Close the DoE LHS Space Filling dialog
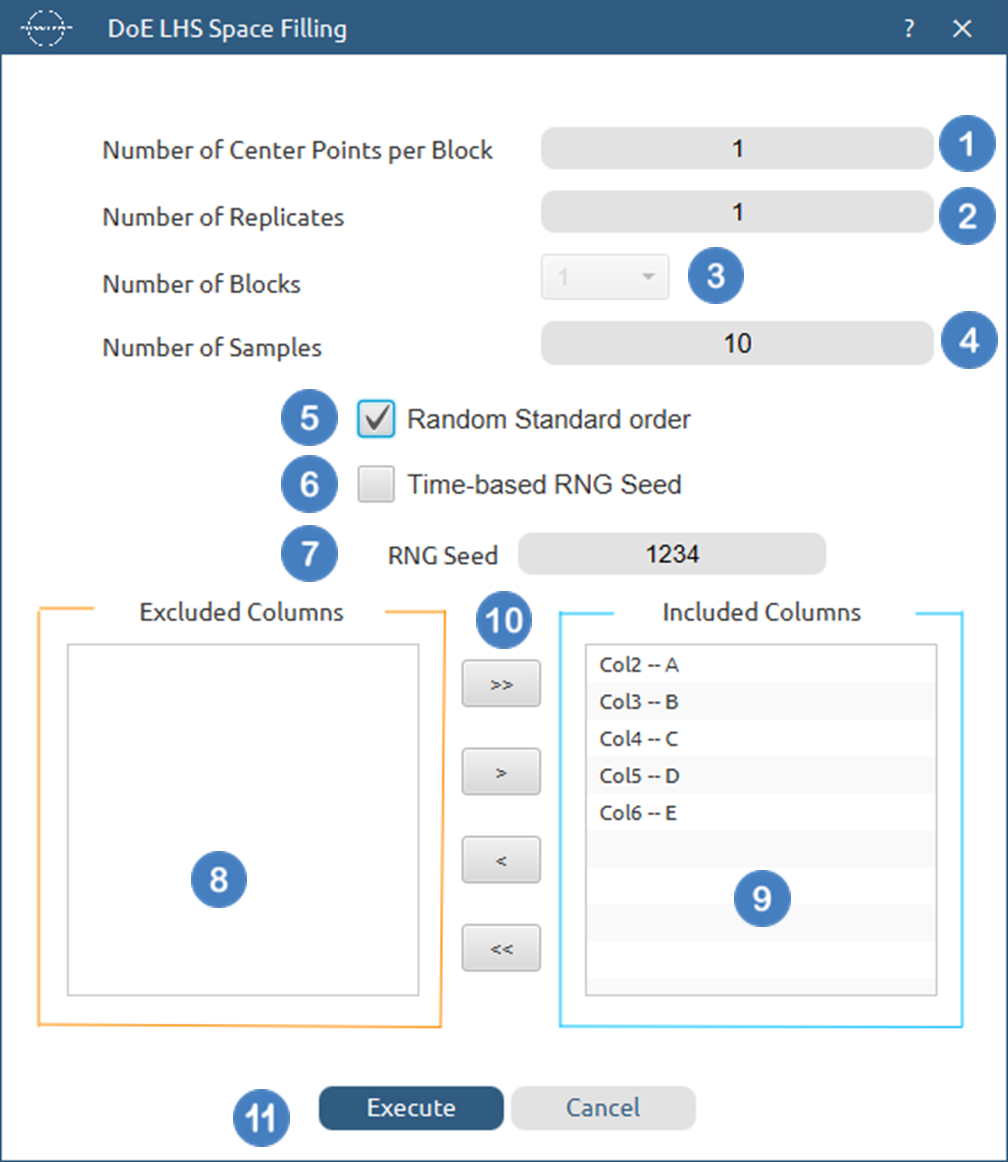The image size is (1008, 1162). pyautogui.click(x=962, y=29)
